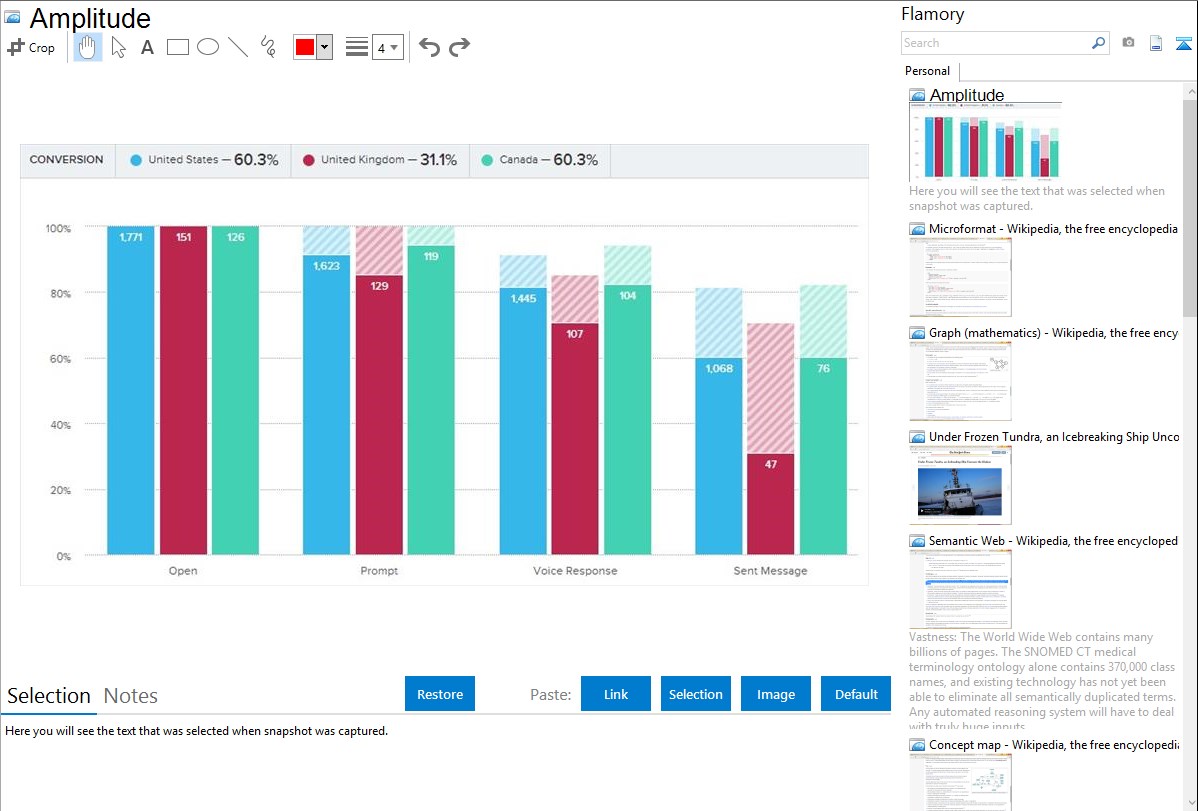
Task: Select the freehand scribble tool
Action: [268, 47]
